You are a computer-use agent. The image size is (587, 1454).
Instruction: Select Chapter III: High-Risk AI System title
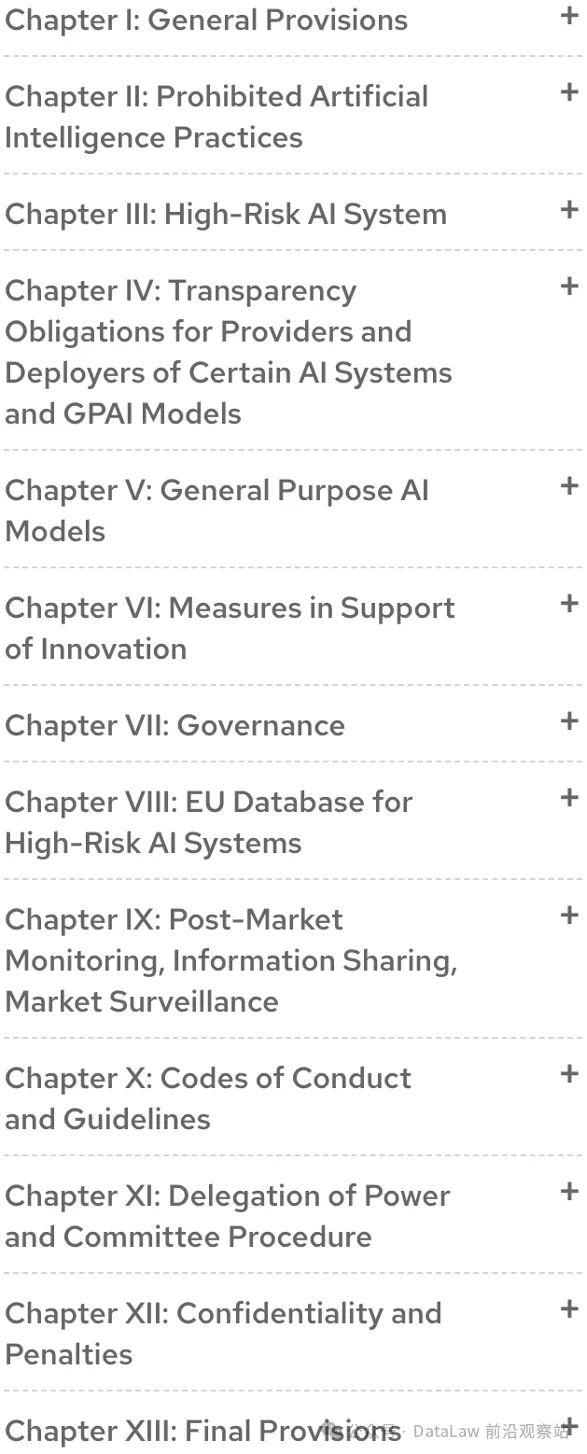pos(225,214)
